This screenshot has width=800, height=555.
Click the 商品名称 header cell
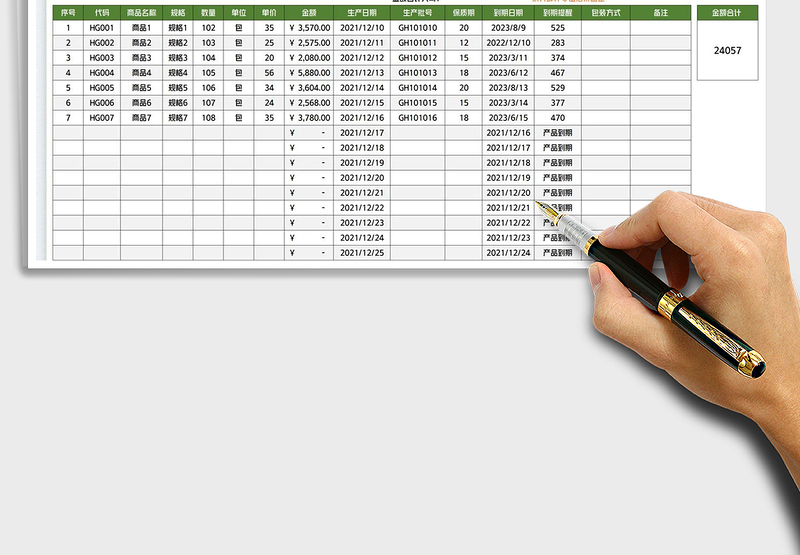142,13
